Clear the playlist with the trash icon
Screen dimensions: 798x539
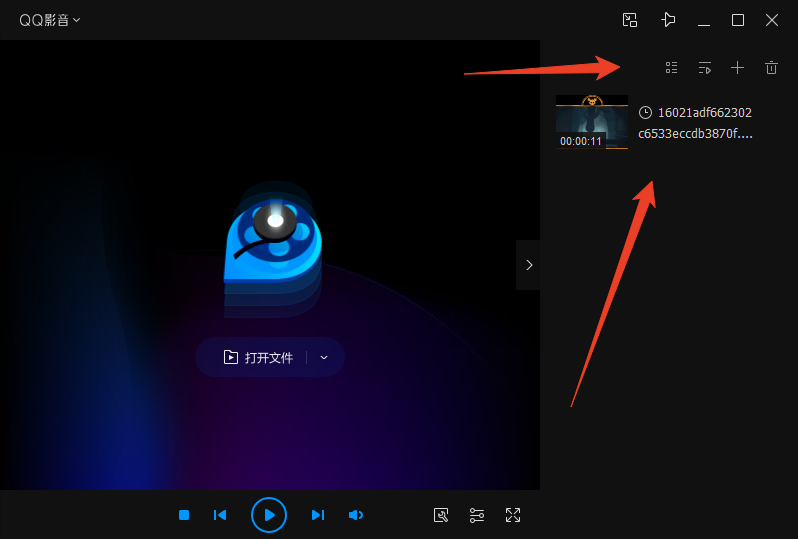[x=771, y=68]
